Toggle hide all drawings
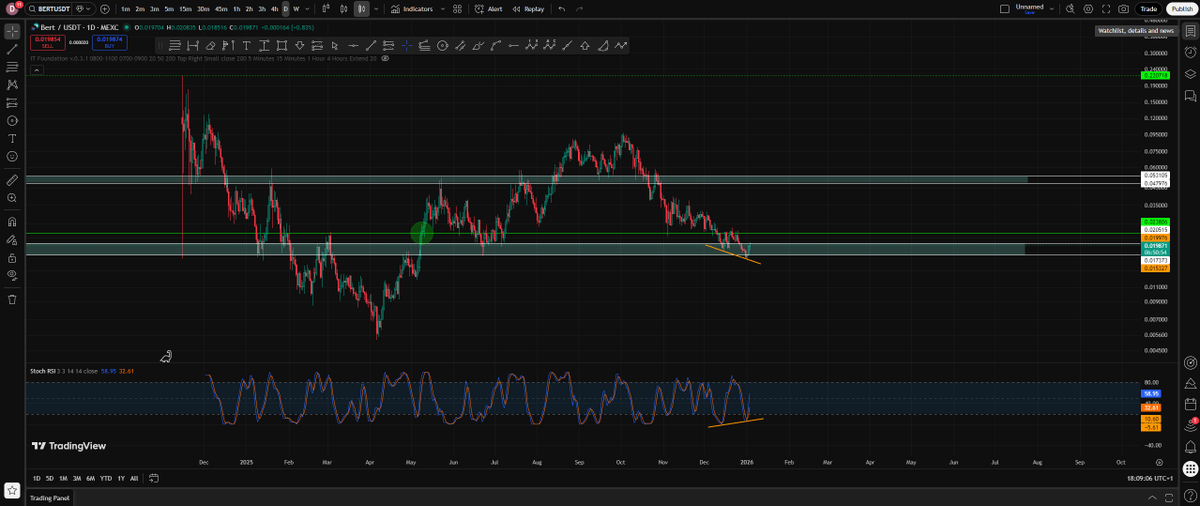1200x506 pixels. coord(12,275)
